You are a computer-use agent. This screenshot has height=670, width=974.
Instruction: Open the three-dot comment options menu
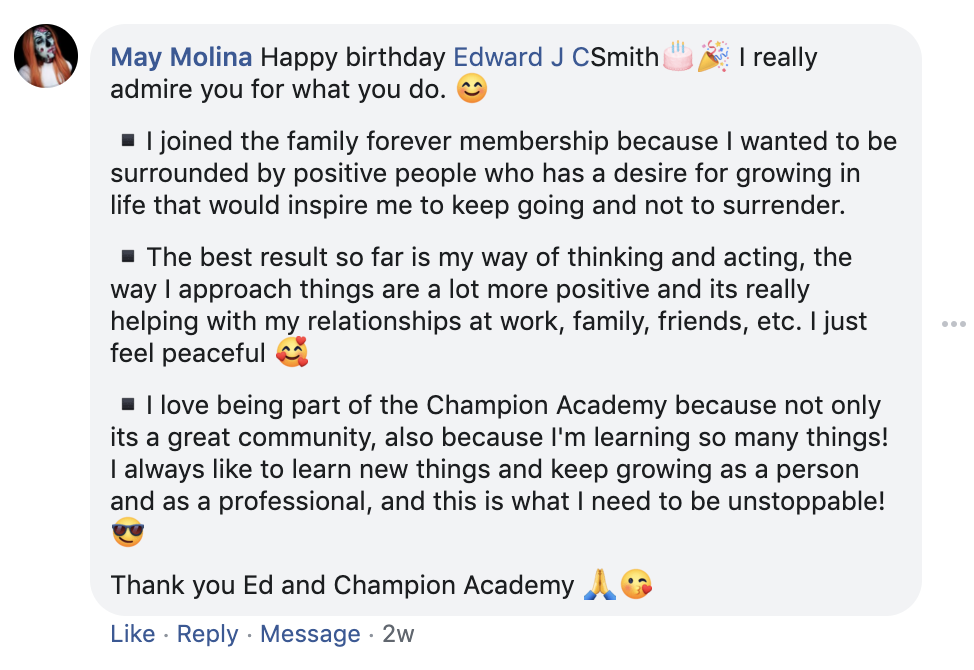[953, 324]
